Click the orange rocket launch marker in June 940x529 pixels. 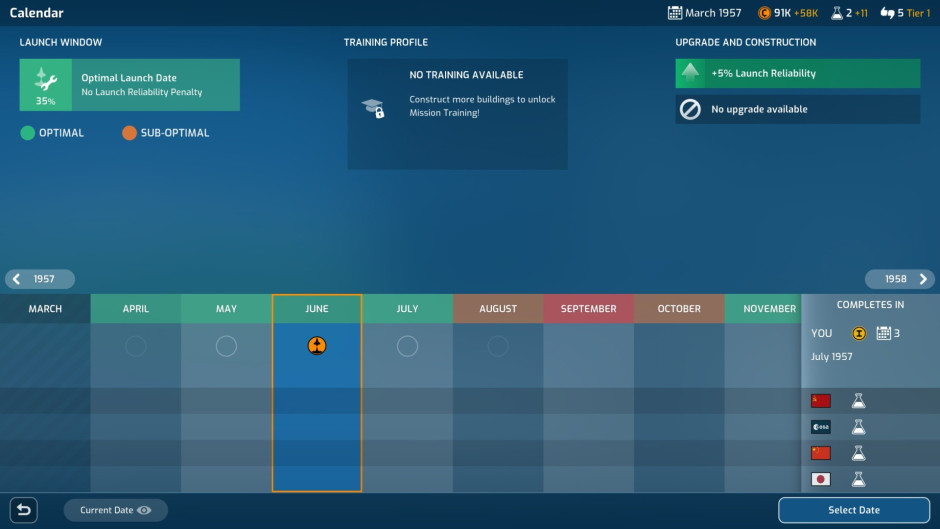coord(317,345)
